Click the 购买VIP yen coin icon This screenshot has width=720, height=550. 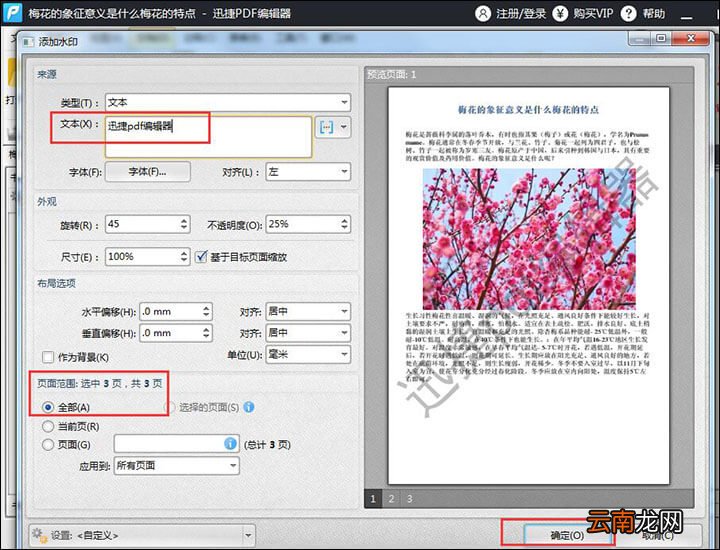pos(560,13)
